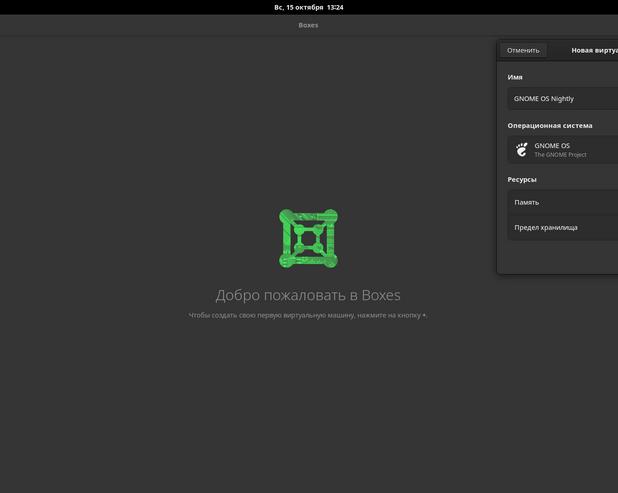Open the Предел хранилища row
618x493 pixels.
[x=562, y=227]
